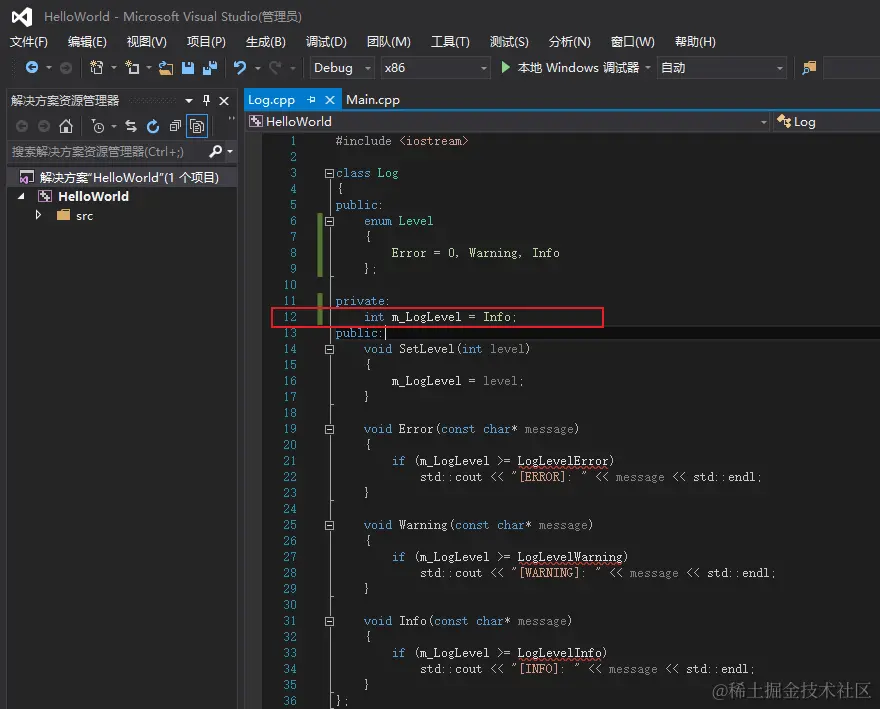The image size is (880, 709).
Task: Toggle Show All Files in Solution Explorer
Action: pyautogui.click(x=197, y=126)
